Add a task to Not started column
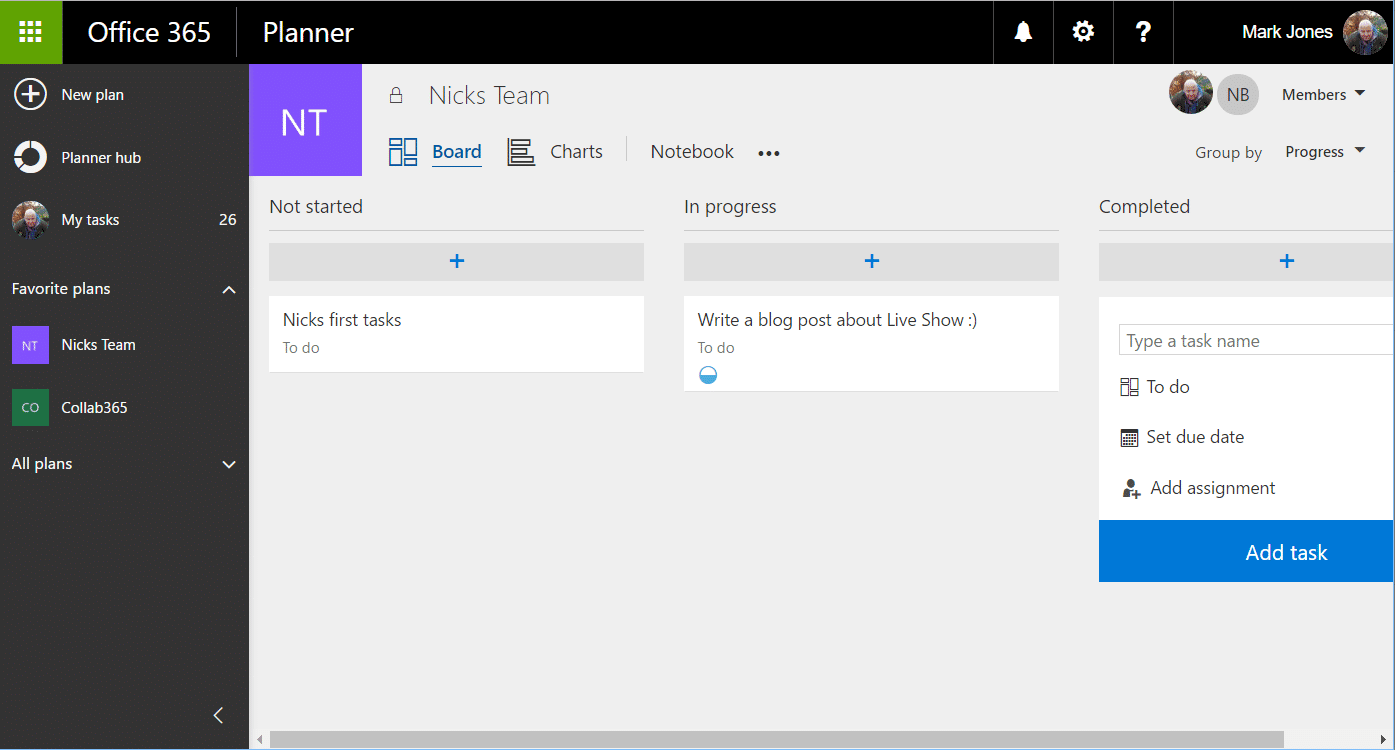The width and height of the screenshot is (1395, 750). point(456,261)
